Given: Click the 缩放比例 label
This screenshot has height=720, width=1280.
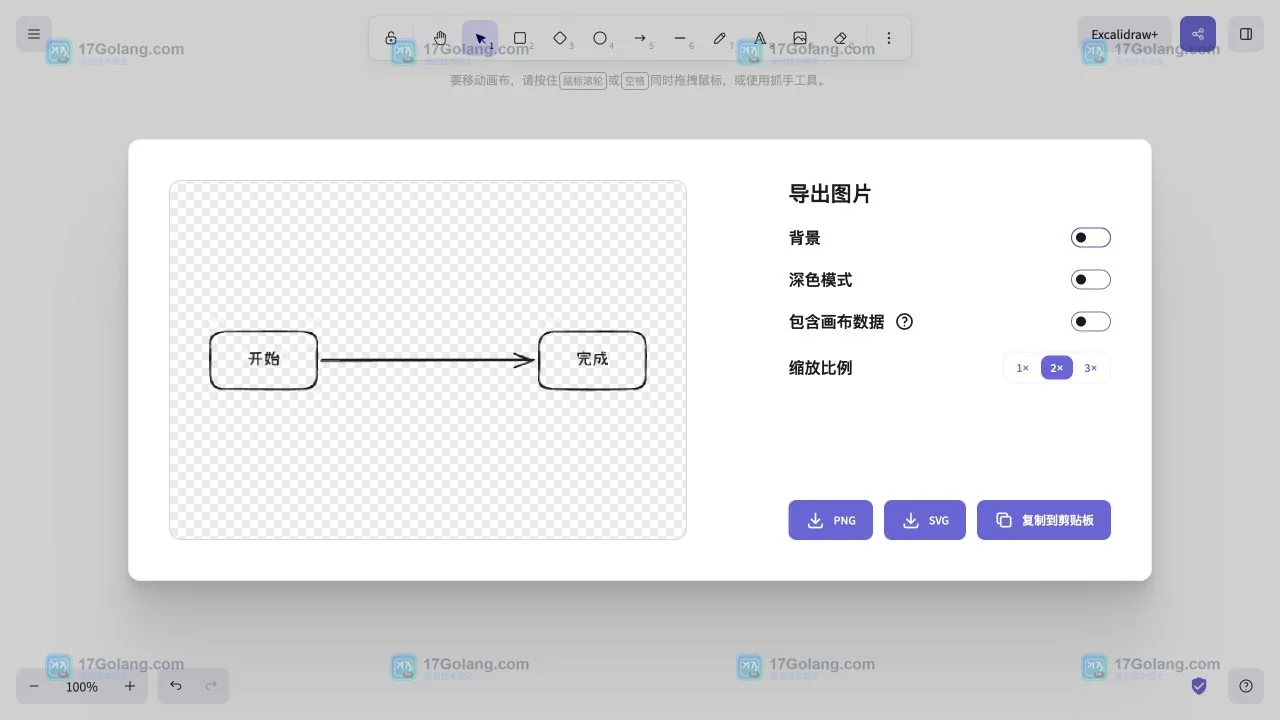Looking at the screenshot, I should point(821,368).
